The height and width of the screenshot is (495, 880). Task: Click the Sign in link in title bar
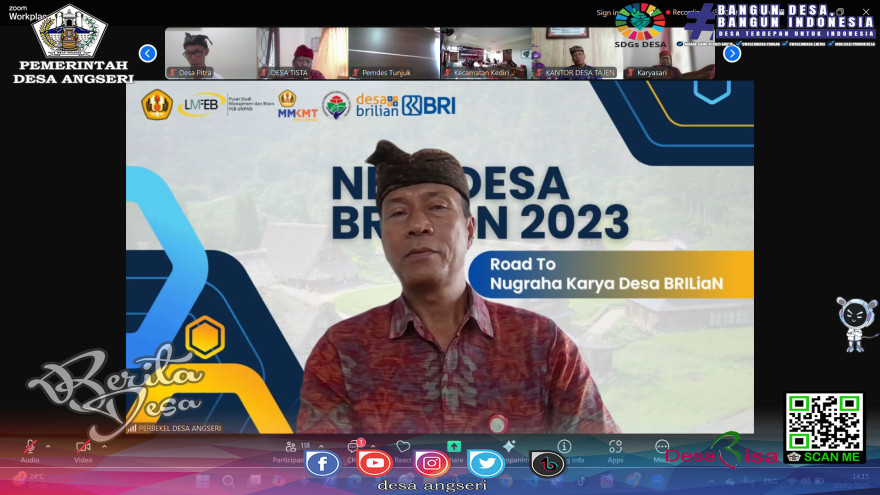[606, 12]
